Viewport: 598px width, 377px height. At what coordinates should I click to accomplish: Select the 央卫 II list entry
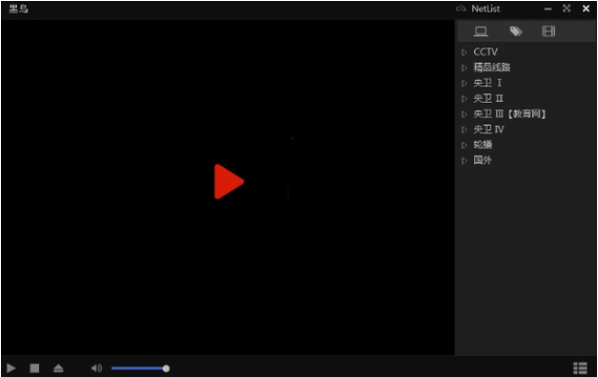click(489, 98)
